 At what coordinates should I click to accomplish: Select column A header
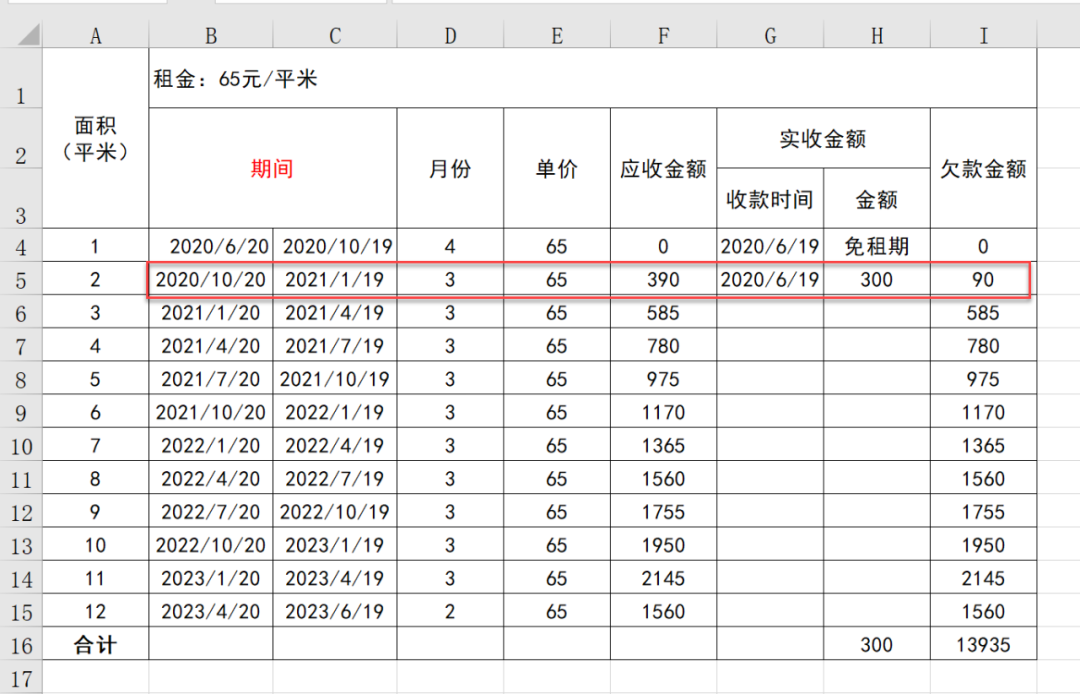(96, 36)
